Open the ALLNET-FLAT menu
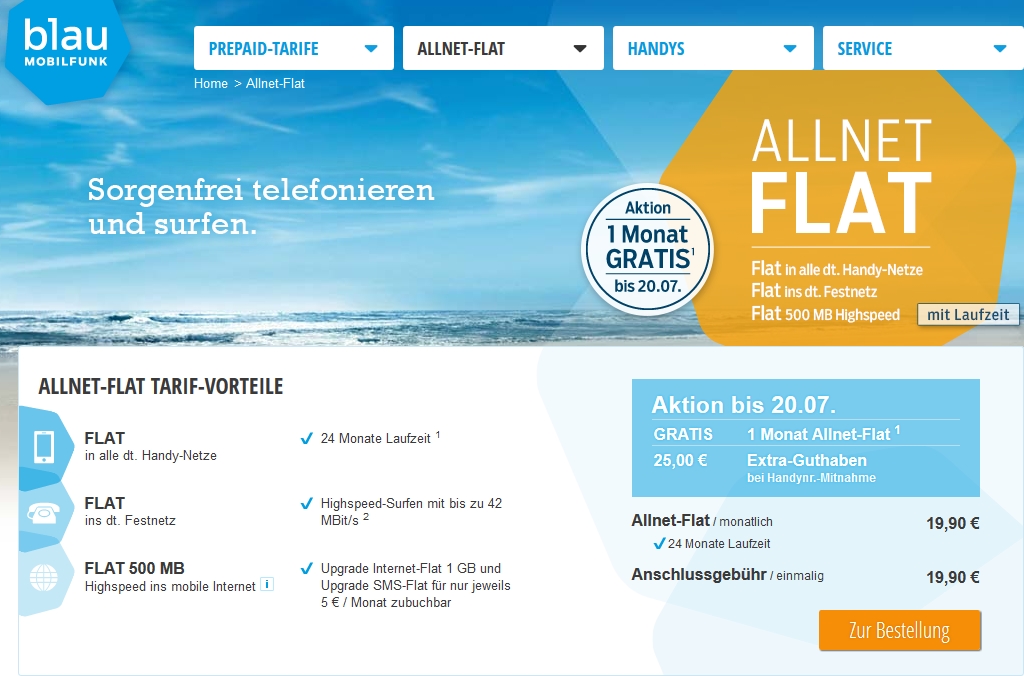1024x676 pixels. point(503,48)
